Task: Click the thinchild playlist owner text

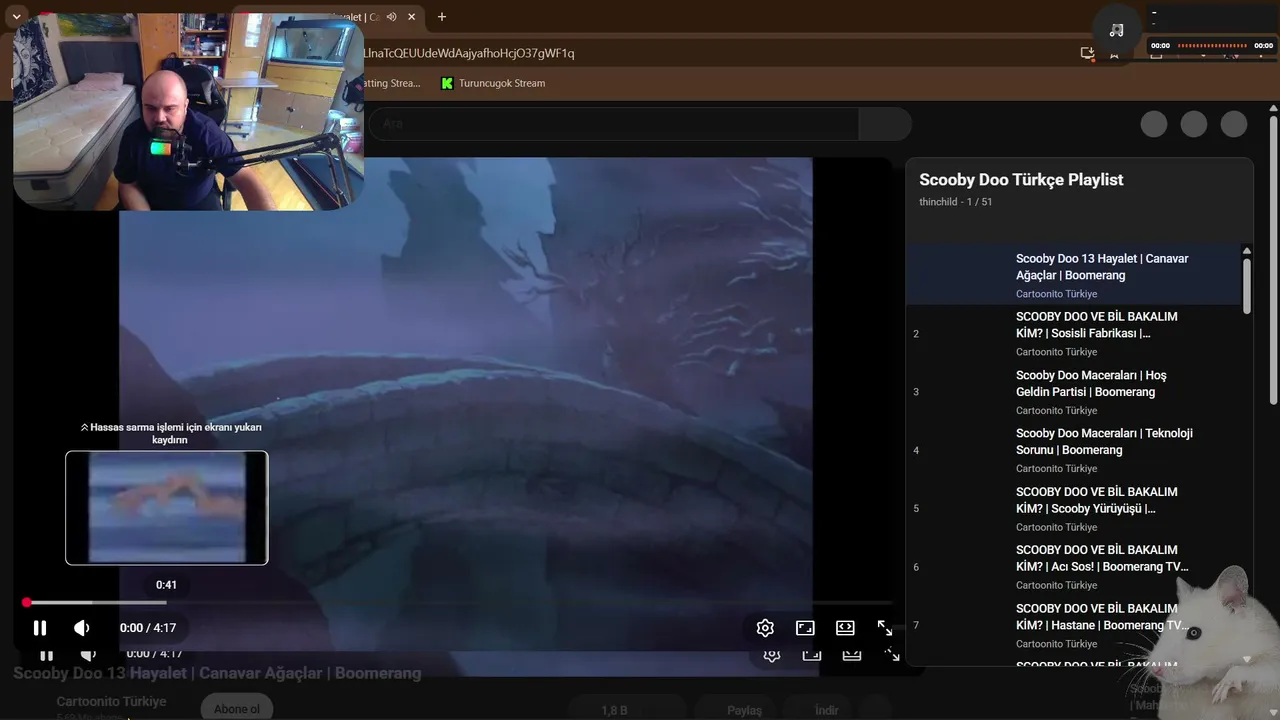Action: pos(941,202)
